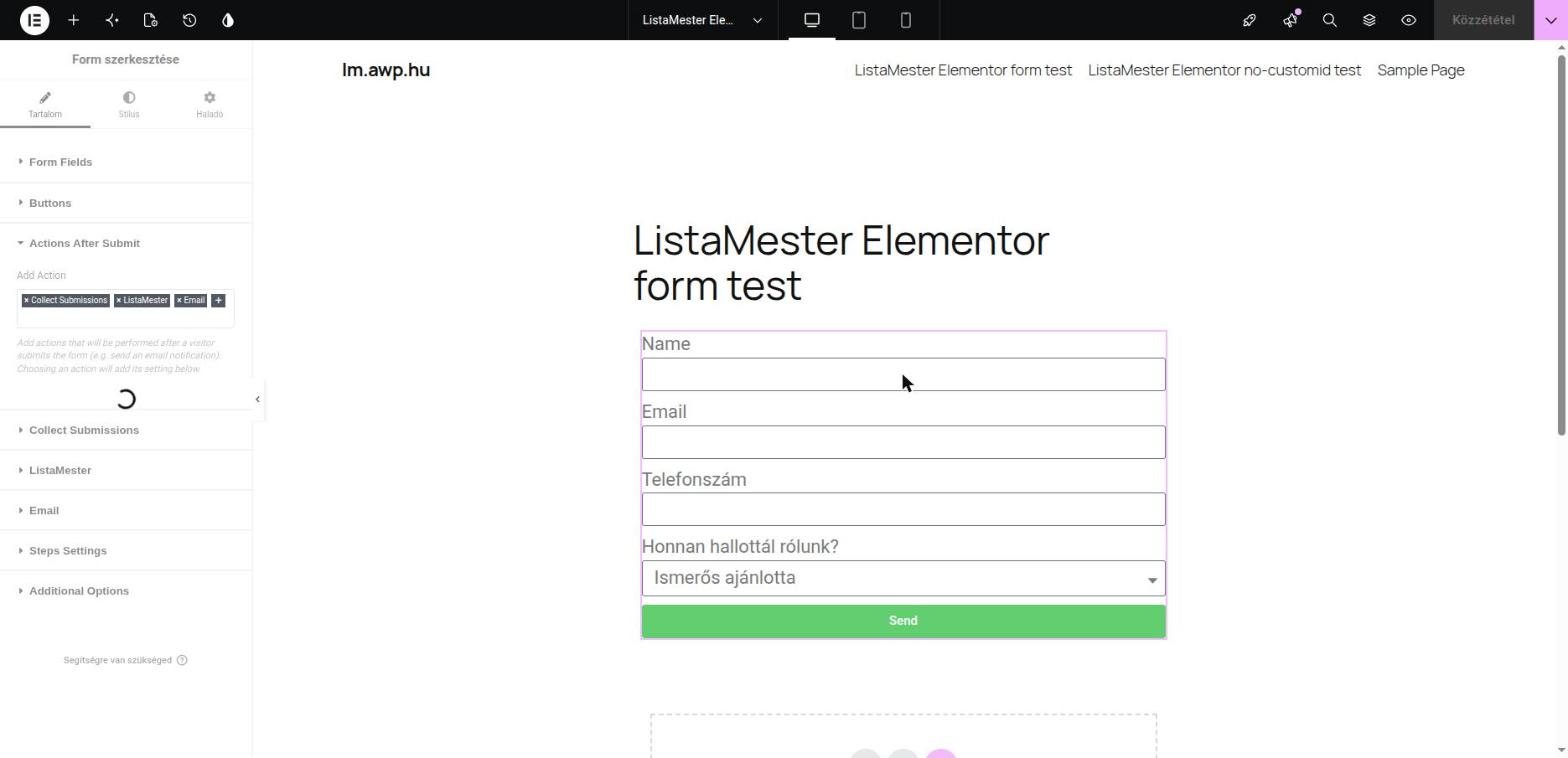Click the green Send button
The width and height of the screenshot is (1568, 758).
903,621
